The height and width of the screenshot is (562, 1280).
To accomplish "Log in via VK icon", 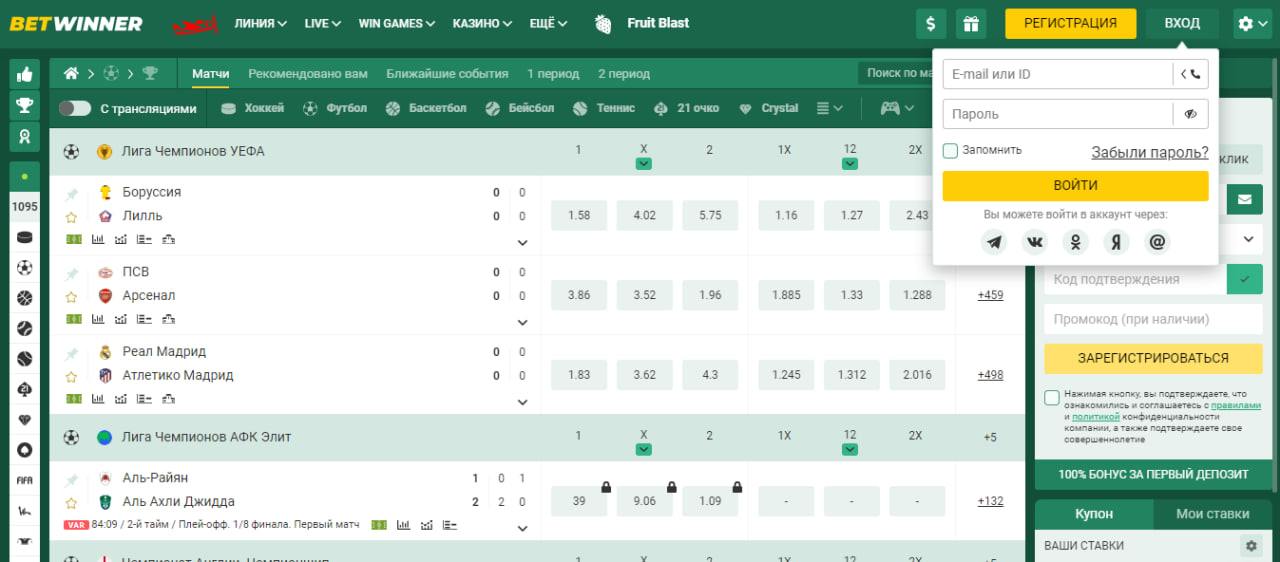I will tap(1034, 242).
